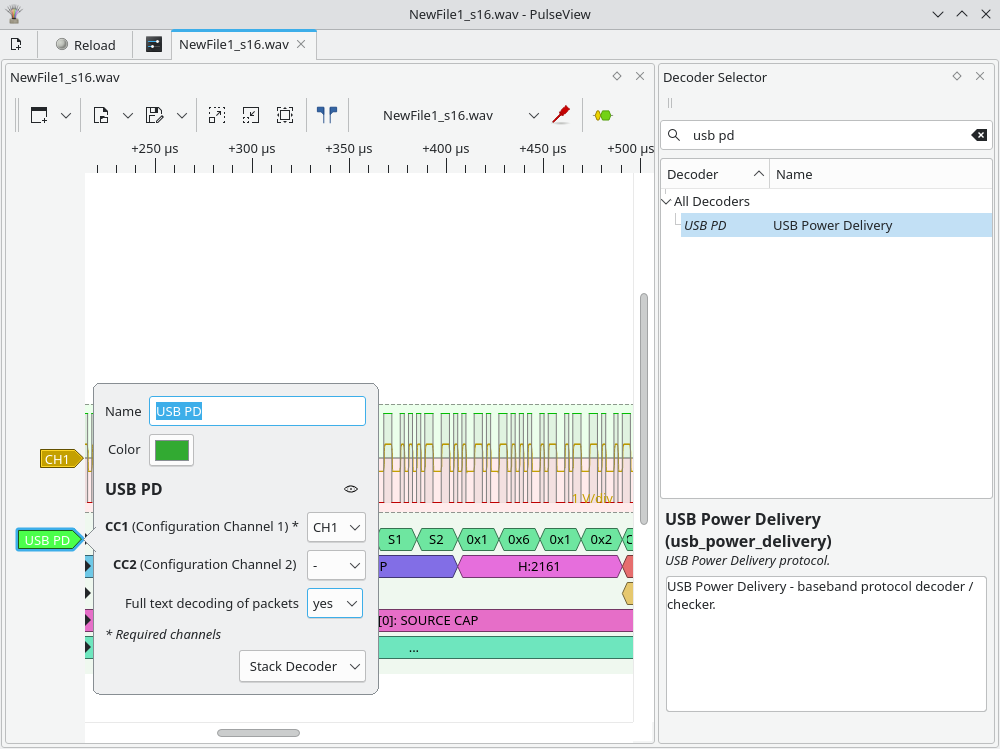Click the save file icon
Image resolution: width=1000 pixels, height=749 pixels.
[x=155, y=115]
